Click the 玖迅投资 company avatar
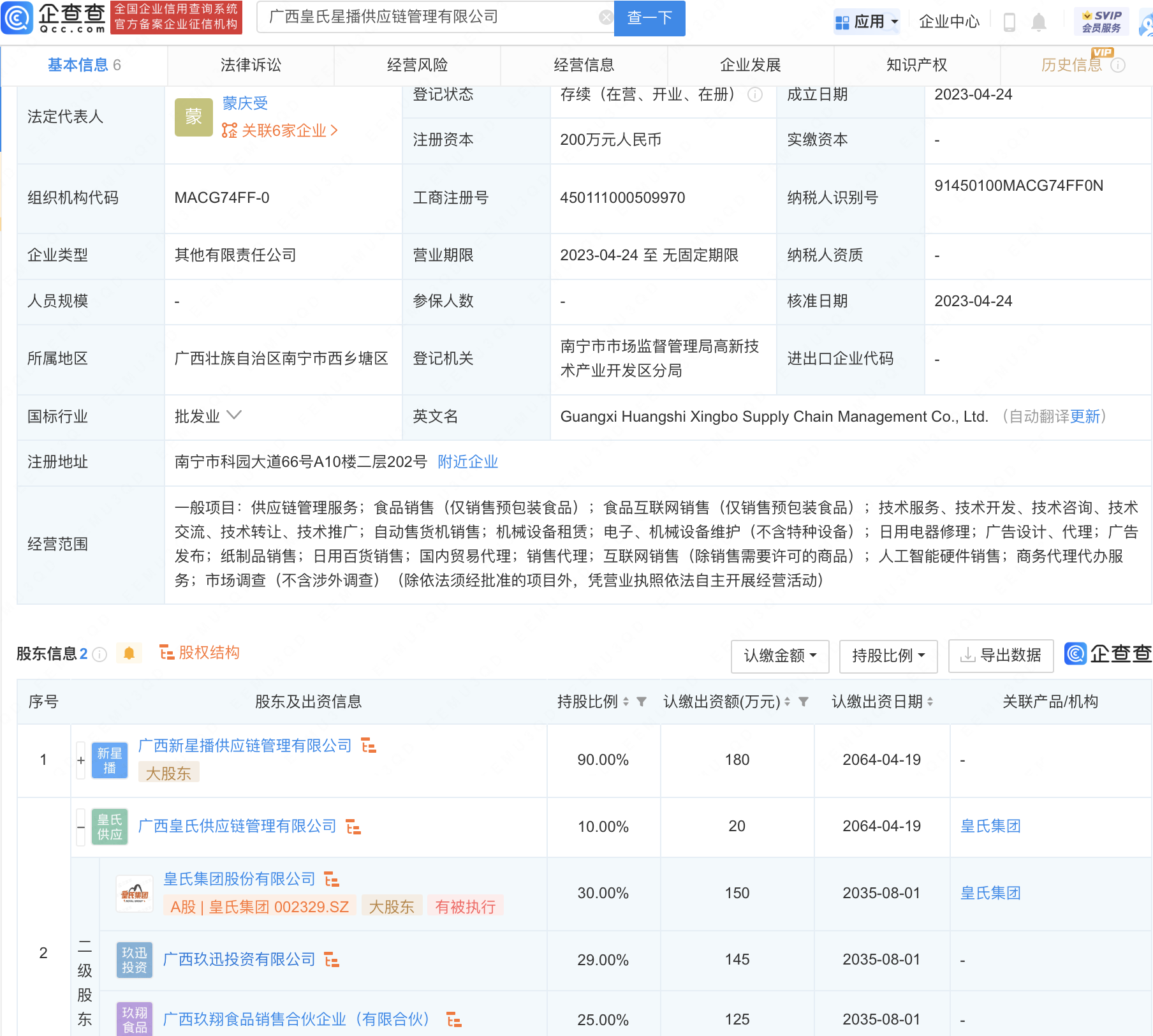 pos(135,960)
